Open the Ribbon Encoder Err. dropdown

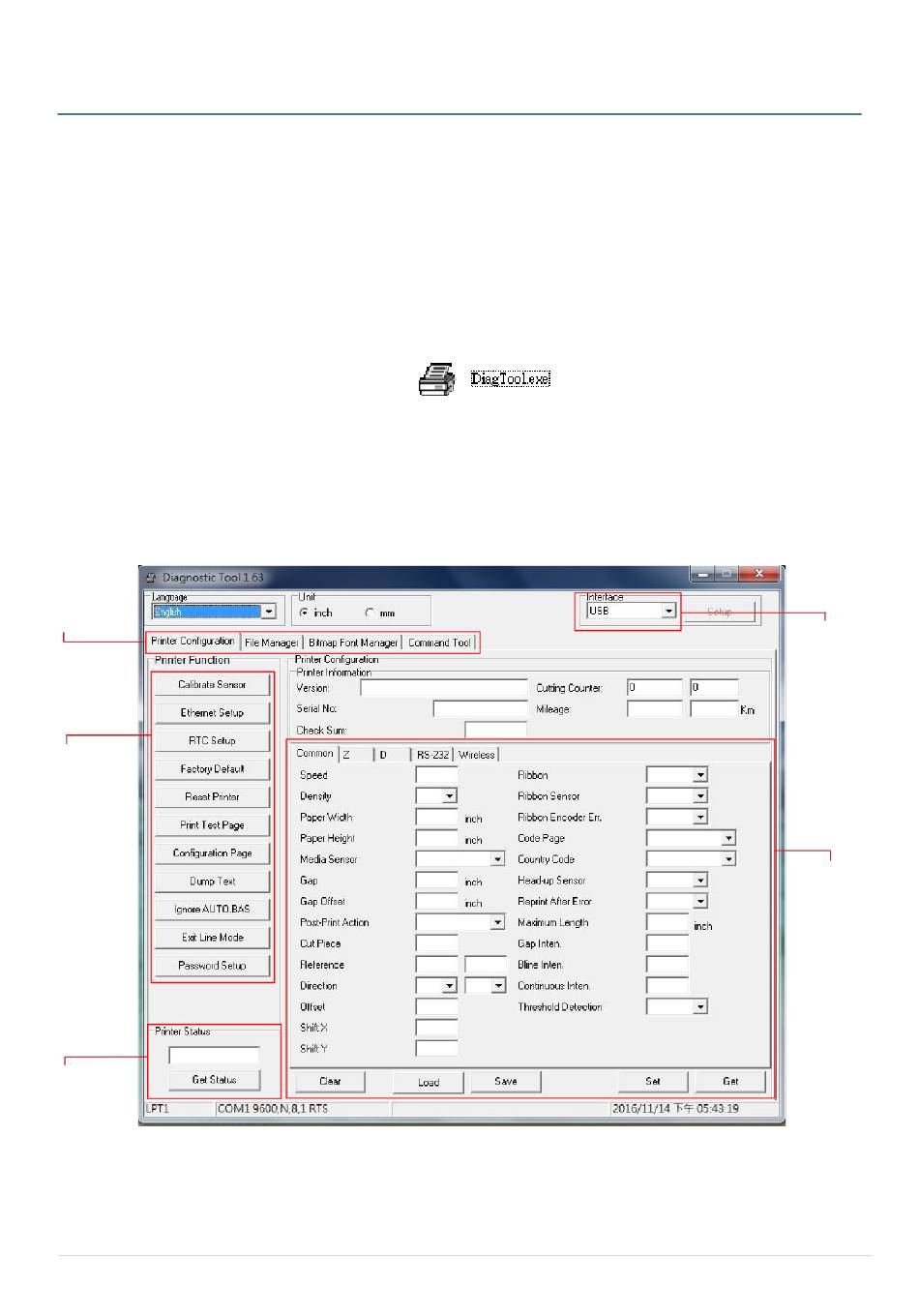pos(701,818)
